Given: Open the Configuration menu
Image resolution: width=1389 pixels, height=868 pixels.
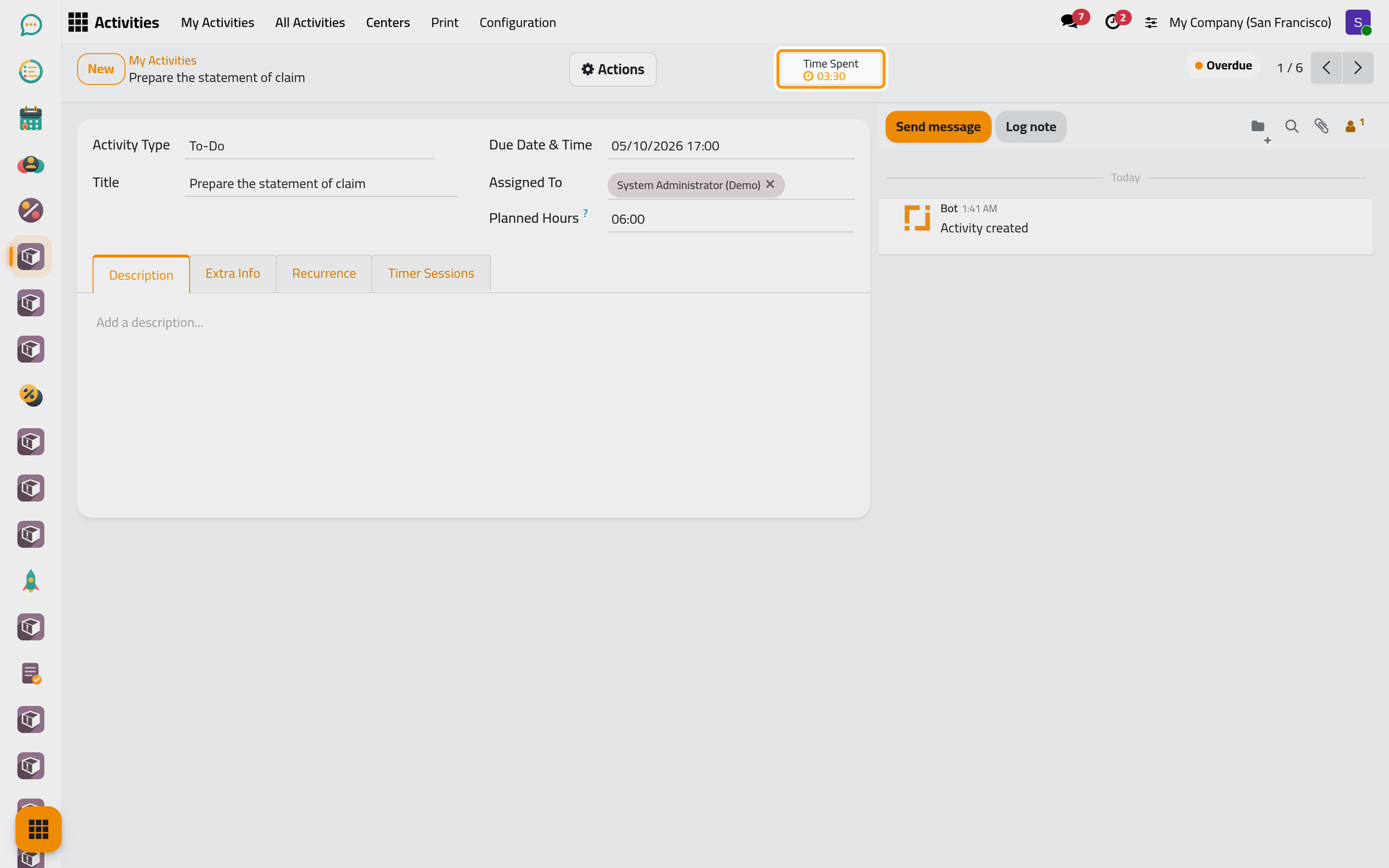Looking at the screenshot, I should [518, 22].
